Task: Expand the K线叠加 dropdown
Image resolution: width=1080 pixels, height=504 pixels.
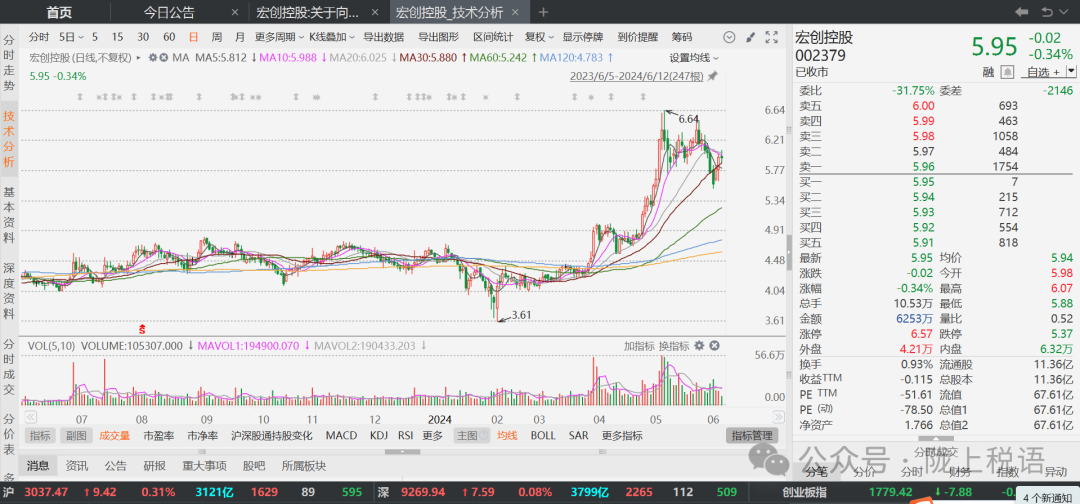Action: (328, 37)
